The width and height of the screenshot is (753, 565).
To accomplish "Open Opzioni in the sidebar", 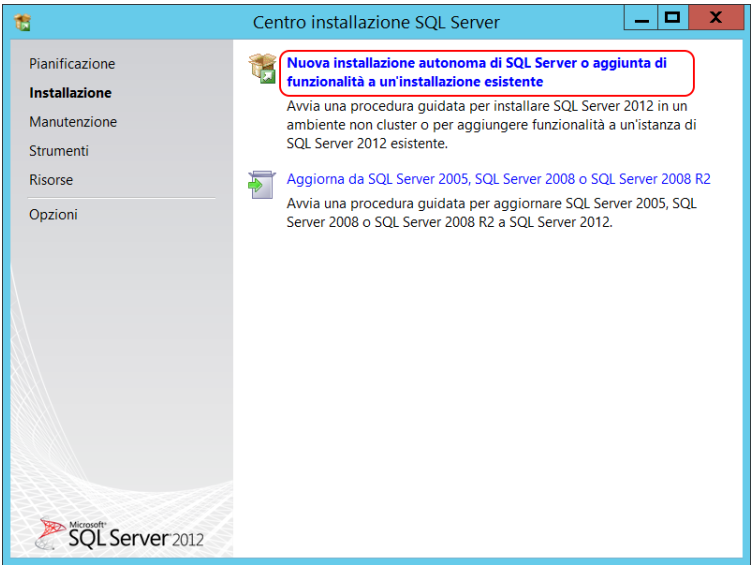I will [x=53, y=215].
